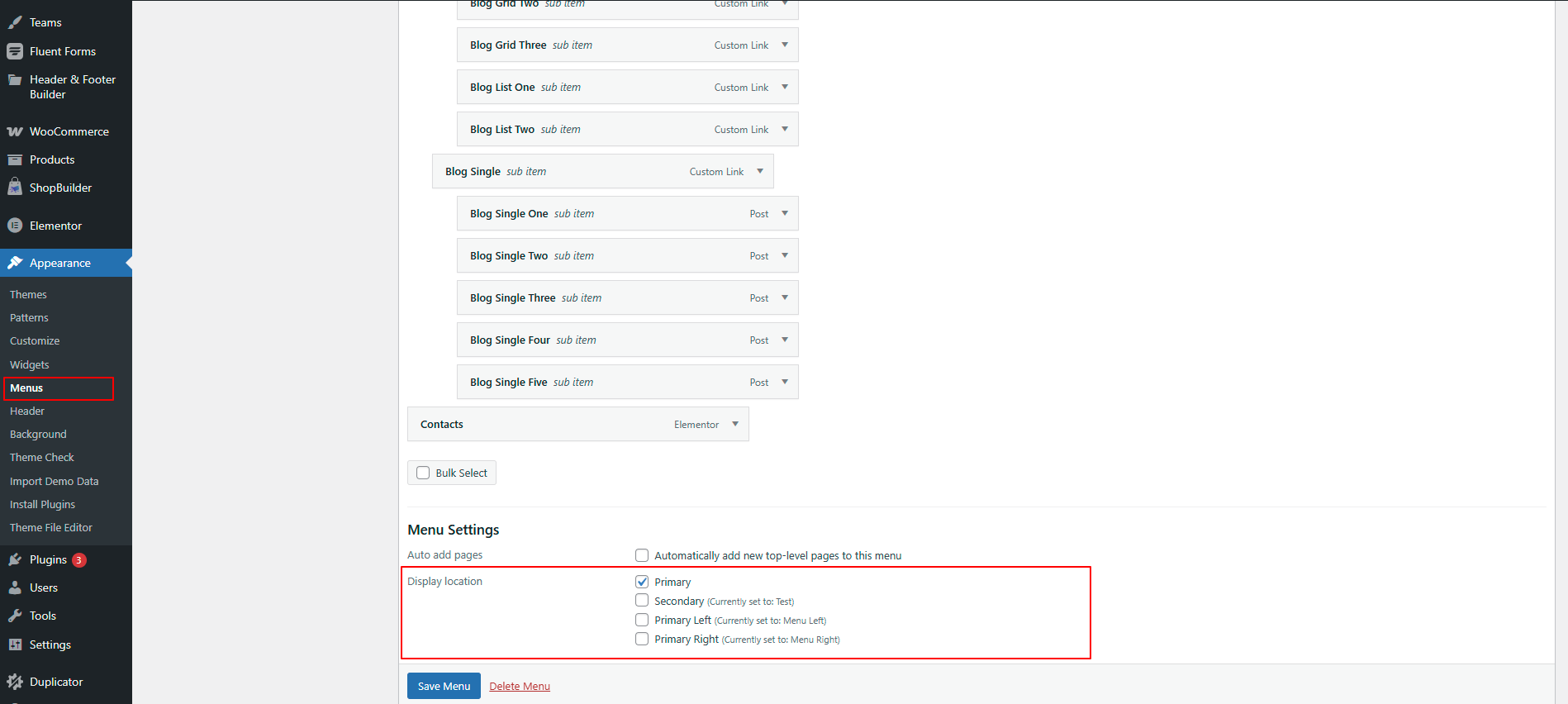
Task: Check the Secondary display location
Action: coord(642,601)
